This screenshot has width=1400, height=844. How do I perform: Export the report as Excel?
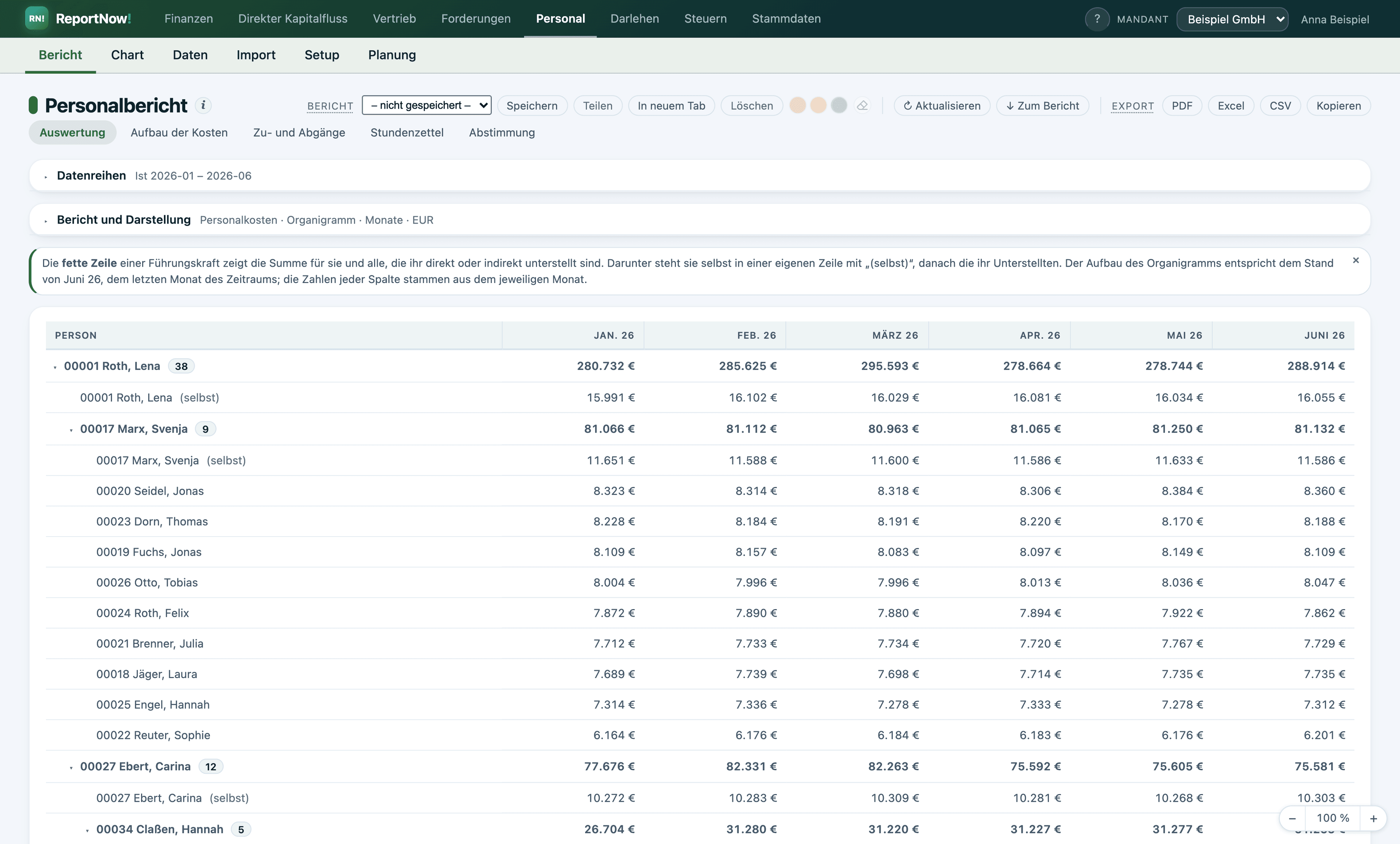tap(1231, 106)
